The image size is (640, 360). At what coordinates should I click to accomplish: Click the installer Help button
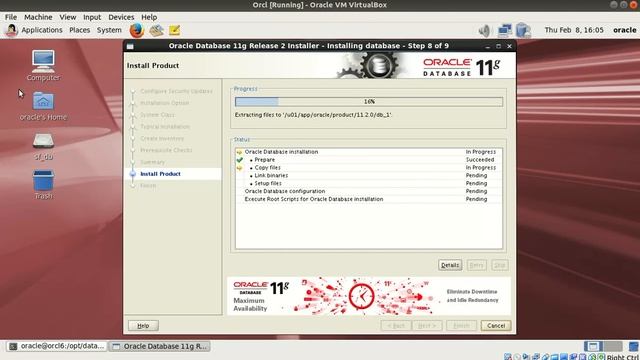[143, 326]
